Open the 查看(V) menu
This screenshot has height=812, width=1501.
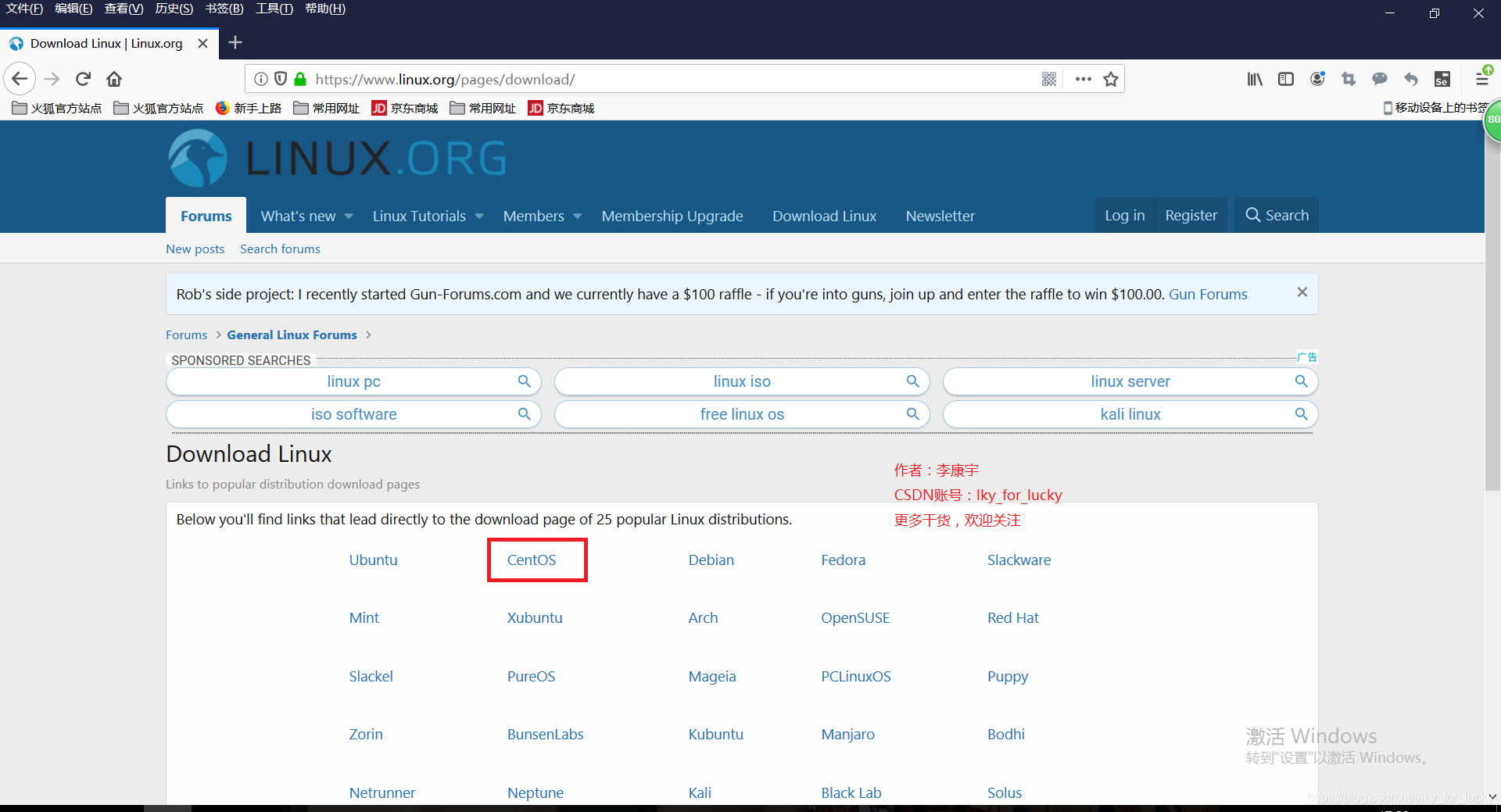[124, 9]
